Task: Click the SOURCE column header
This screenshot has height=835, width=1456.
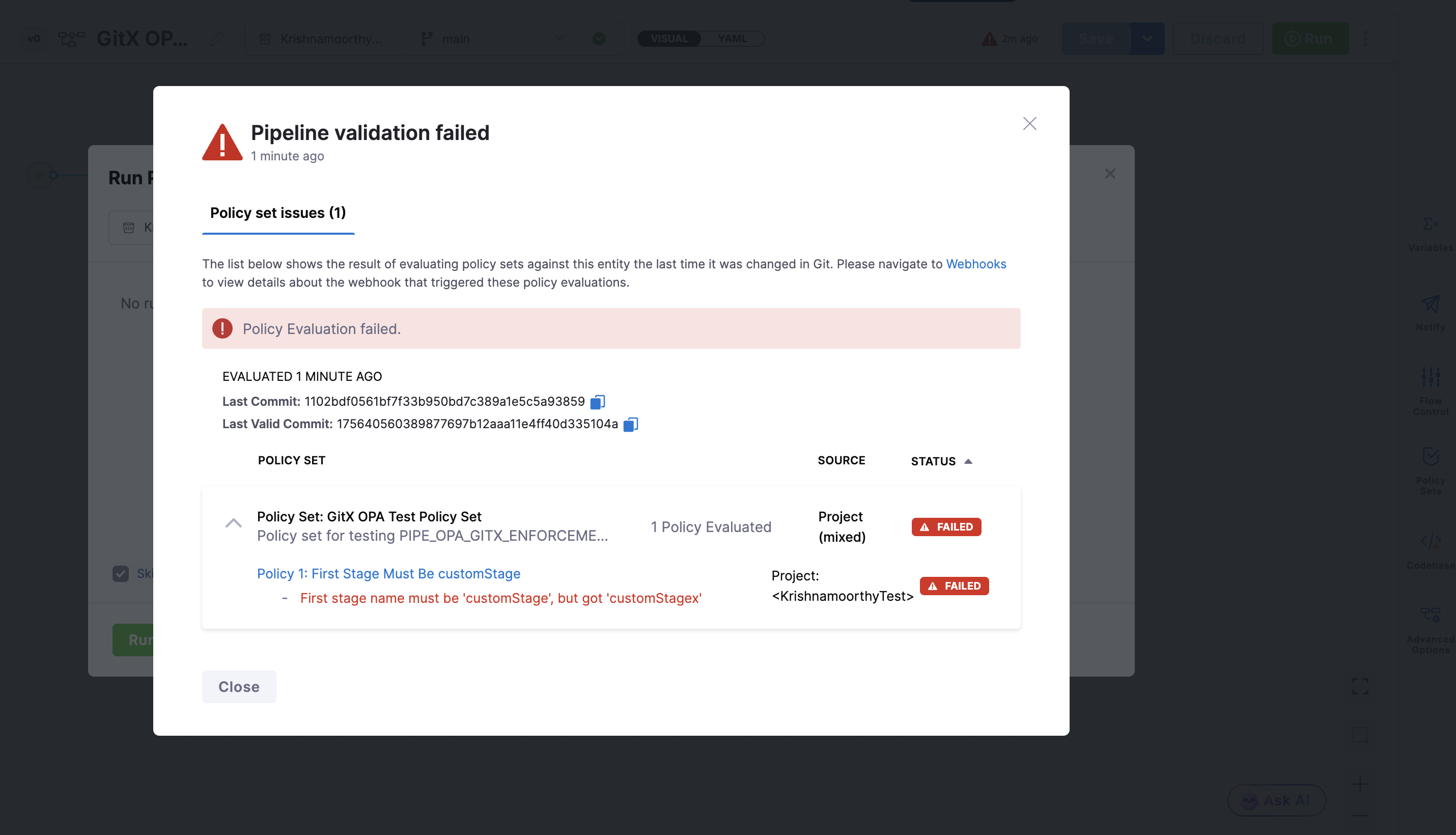Action: click(841, 460)
